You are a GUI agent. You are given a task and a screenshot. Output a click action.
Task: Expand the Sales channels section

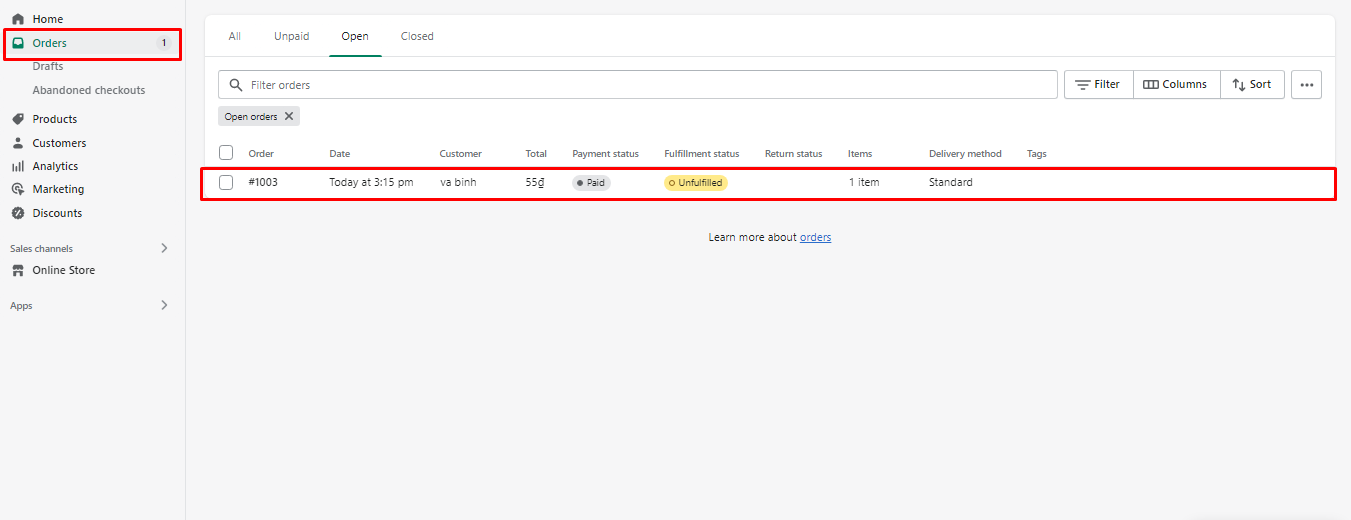point(164,248)
